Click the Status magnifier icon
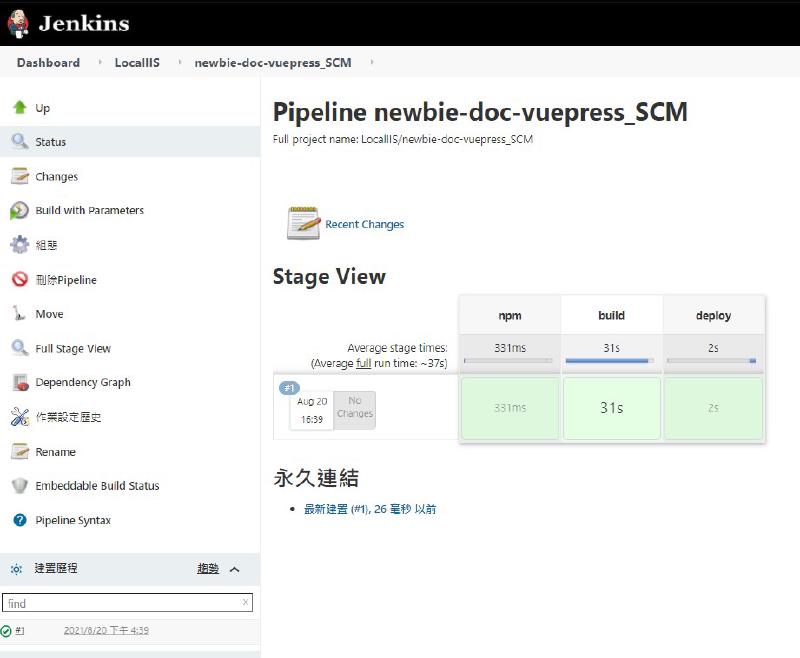Viewport: 800px width, 658px height. point(19,142)
